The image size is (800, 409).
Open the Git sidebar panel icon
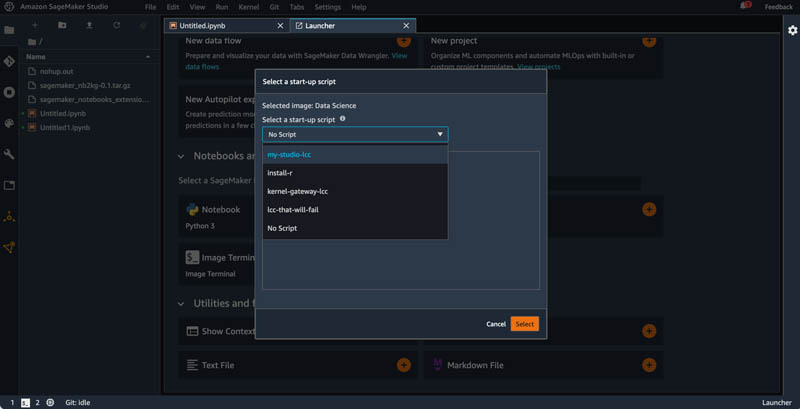pyautogui.click(x=9, y=62)
